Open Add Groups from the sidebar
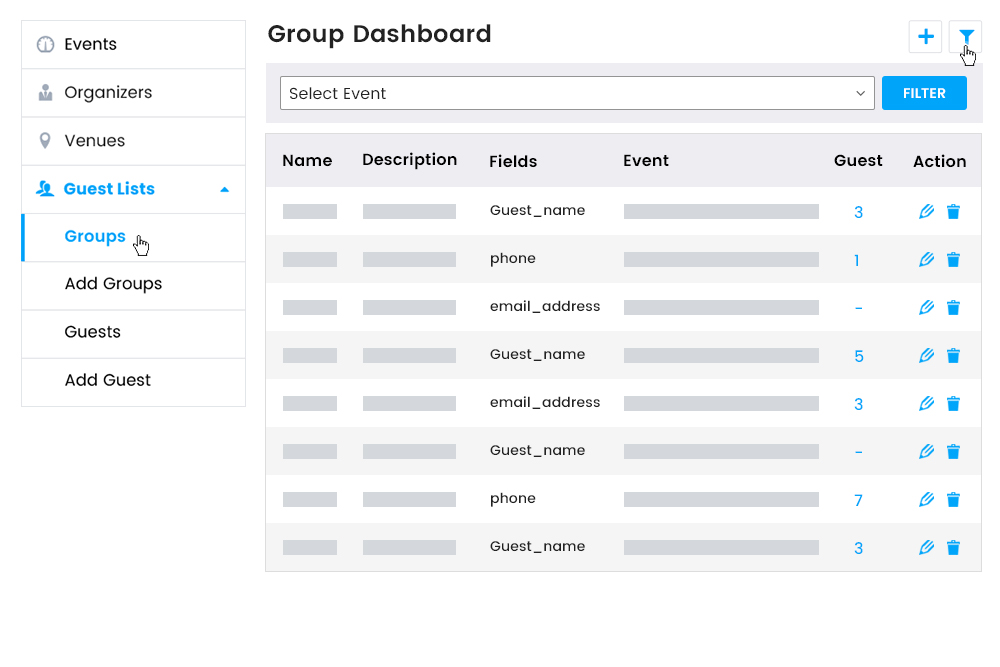 point(111,284)
